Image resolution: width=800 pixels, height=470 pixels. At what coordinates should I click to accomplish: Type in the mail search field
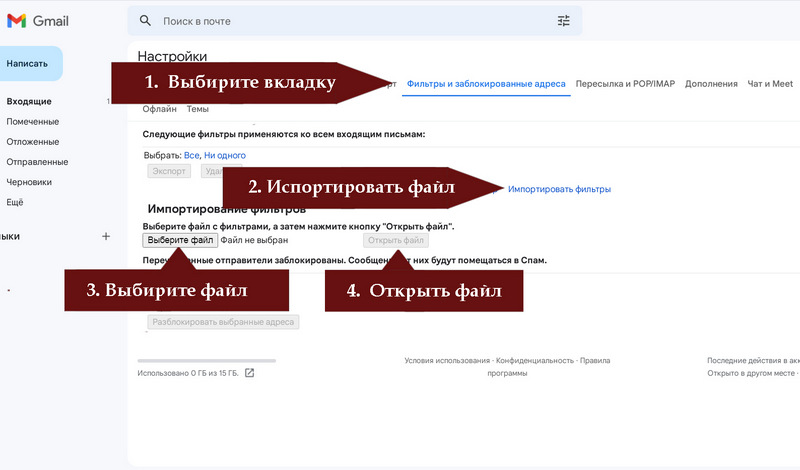350,21
